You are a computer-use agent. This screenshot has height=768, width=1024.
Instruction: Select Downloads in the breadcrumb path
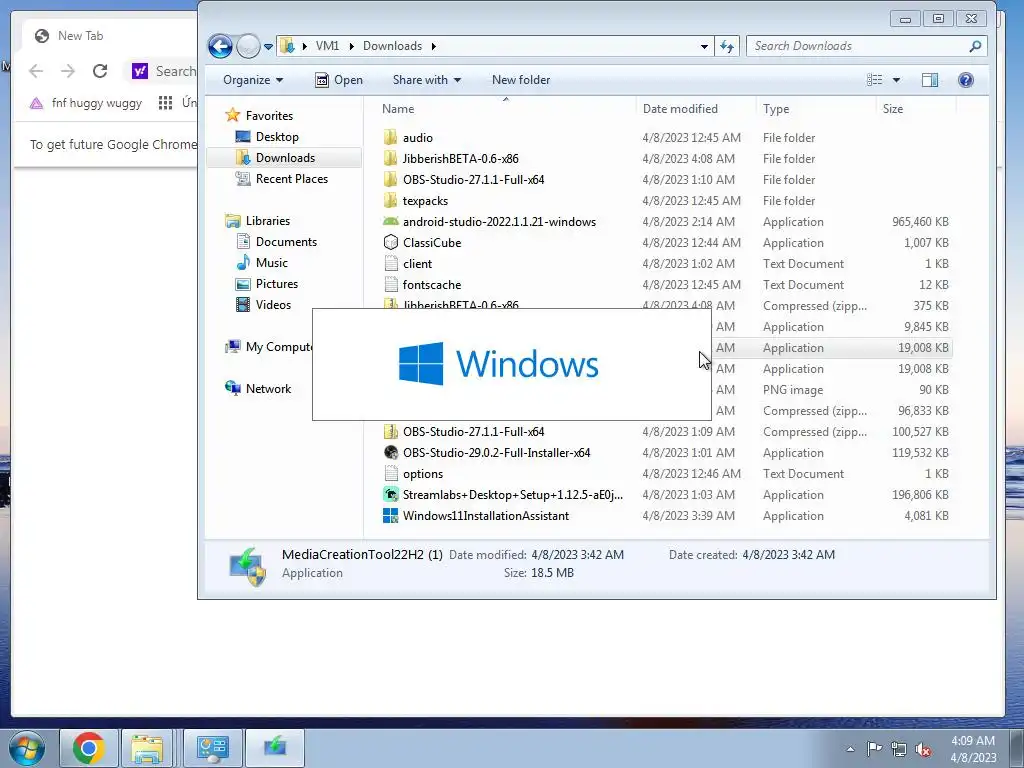(x=392, y=46)
